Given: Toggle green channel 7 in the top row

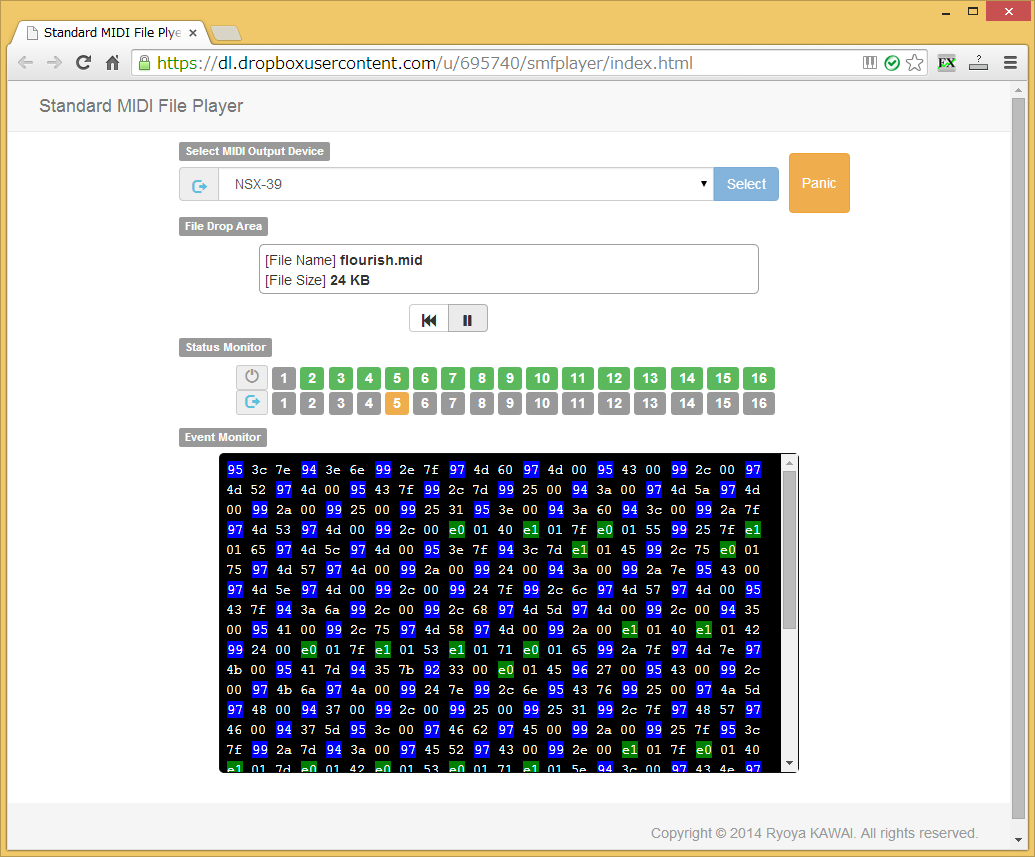Looking at the screenshot, I should [453, 378].
